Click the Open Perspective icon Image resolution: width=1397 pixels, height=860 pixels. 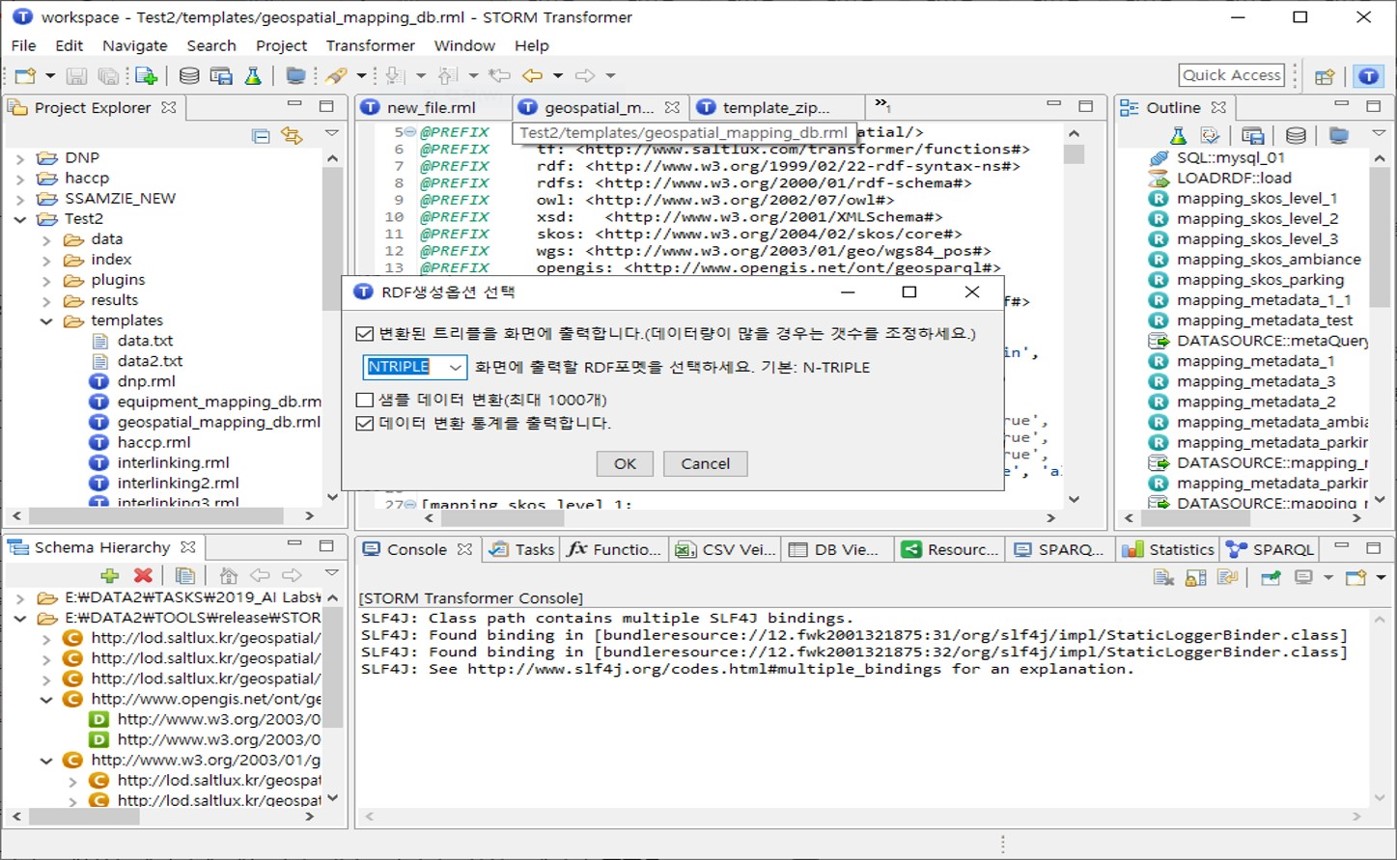pos(1325,76)
